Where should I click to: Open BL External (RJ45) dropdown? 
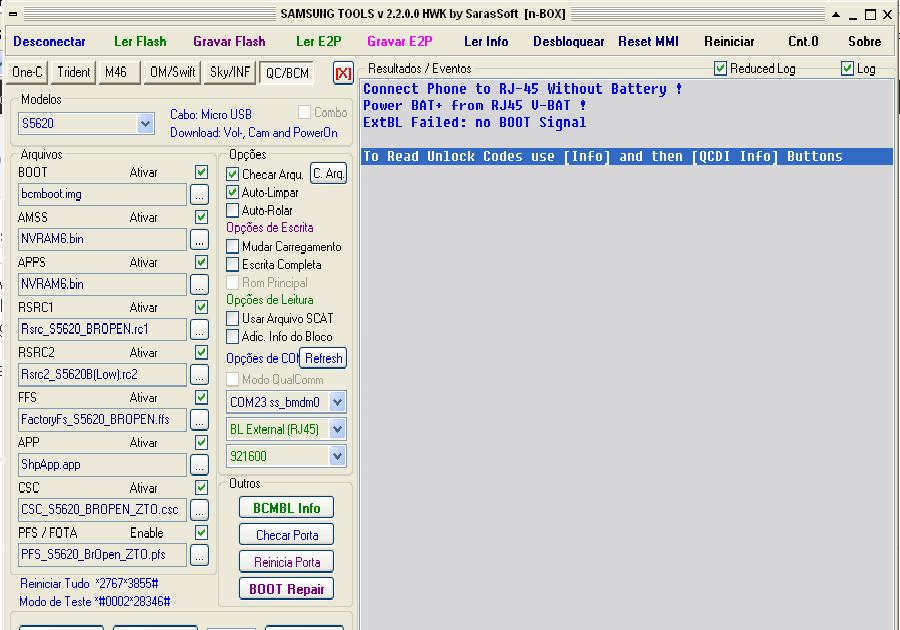[x=338, y=429]
